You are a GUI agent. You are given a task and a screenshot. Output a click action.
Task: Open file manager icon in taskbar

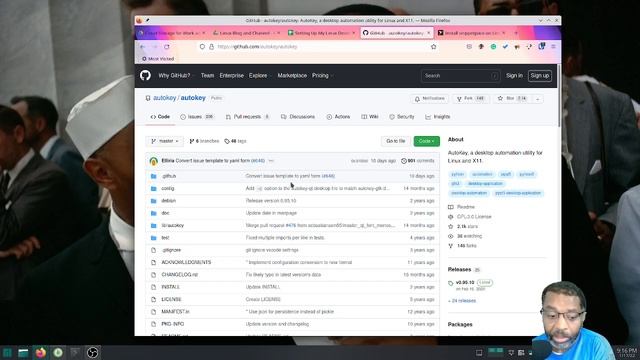[23, 352]
